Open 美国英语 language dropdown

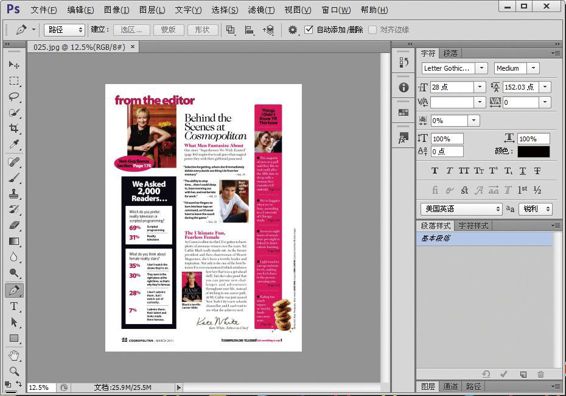click(x=461, y=209)
